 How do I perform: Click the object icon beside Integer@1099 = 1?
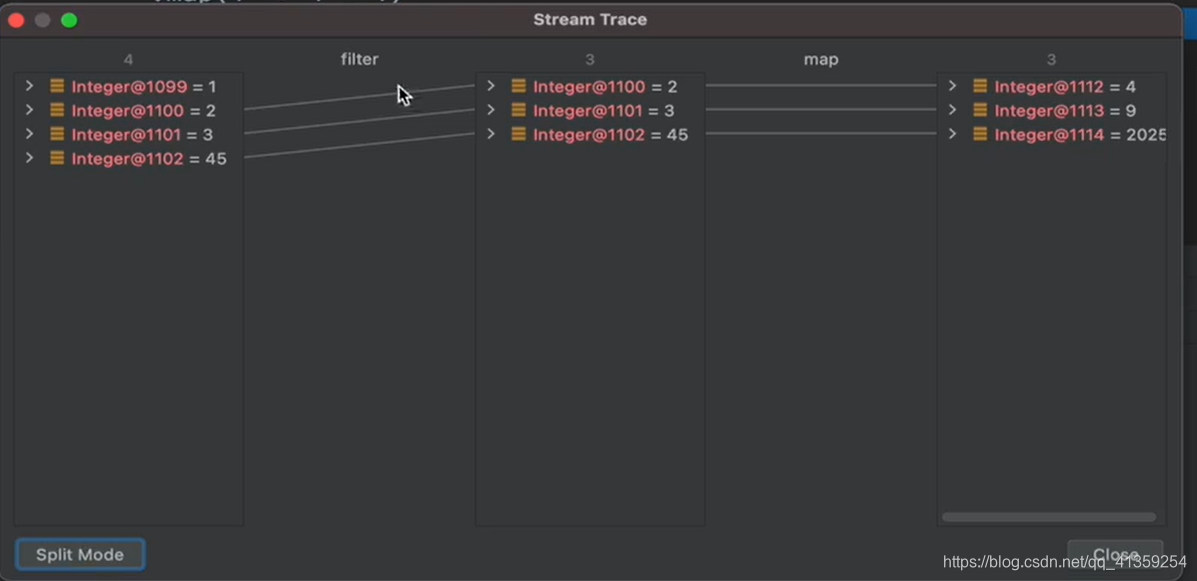(56, 86)
